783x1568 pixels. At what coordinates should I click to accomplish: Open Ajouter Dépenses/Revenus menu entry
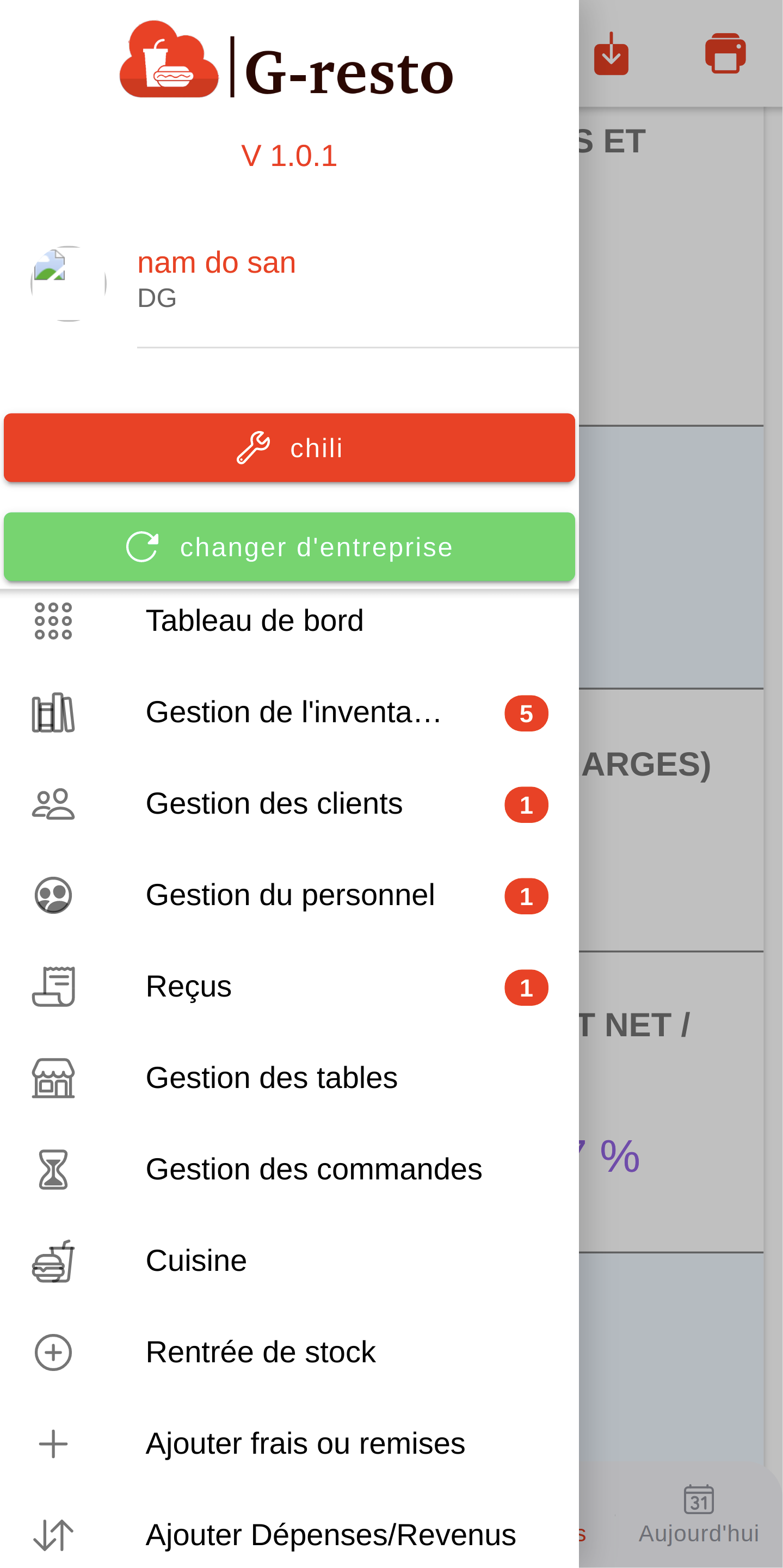(330, 1535)
